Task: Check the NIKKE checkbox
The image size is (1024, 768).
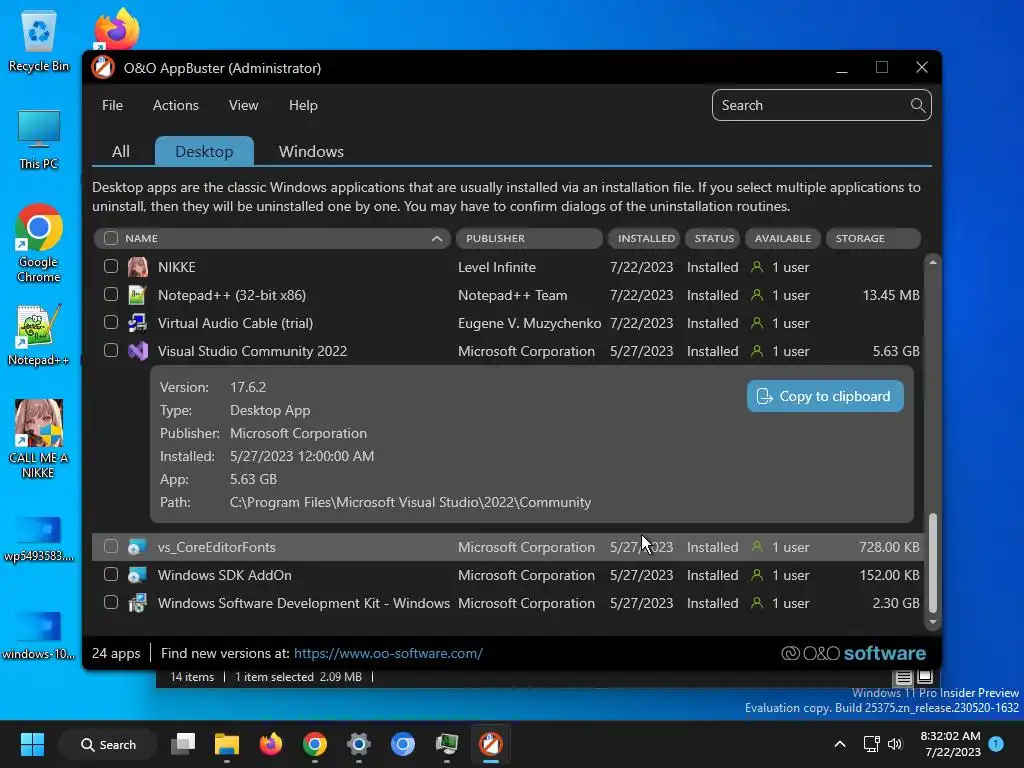Action: tap(111, 266)
